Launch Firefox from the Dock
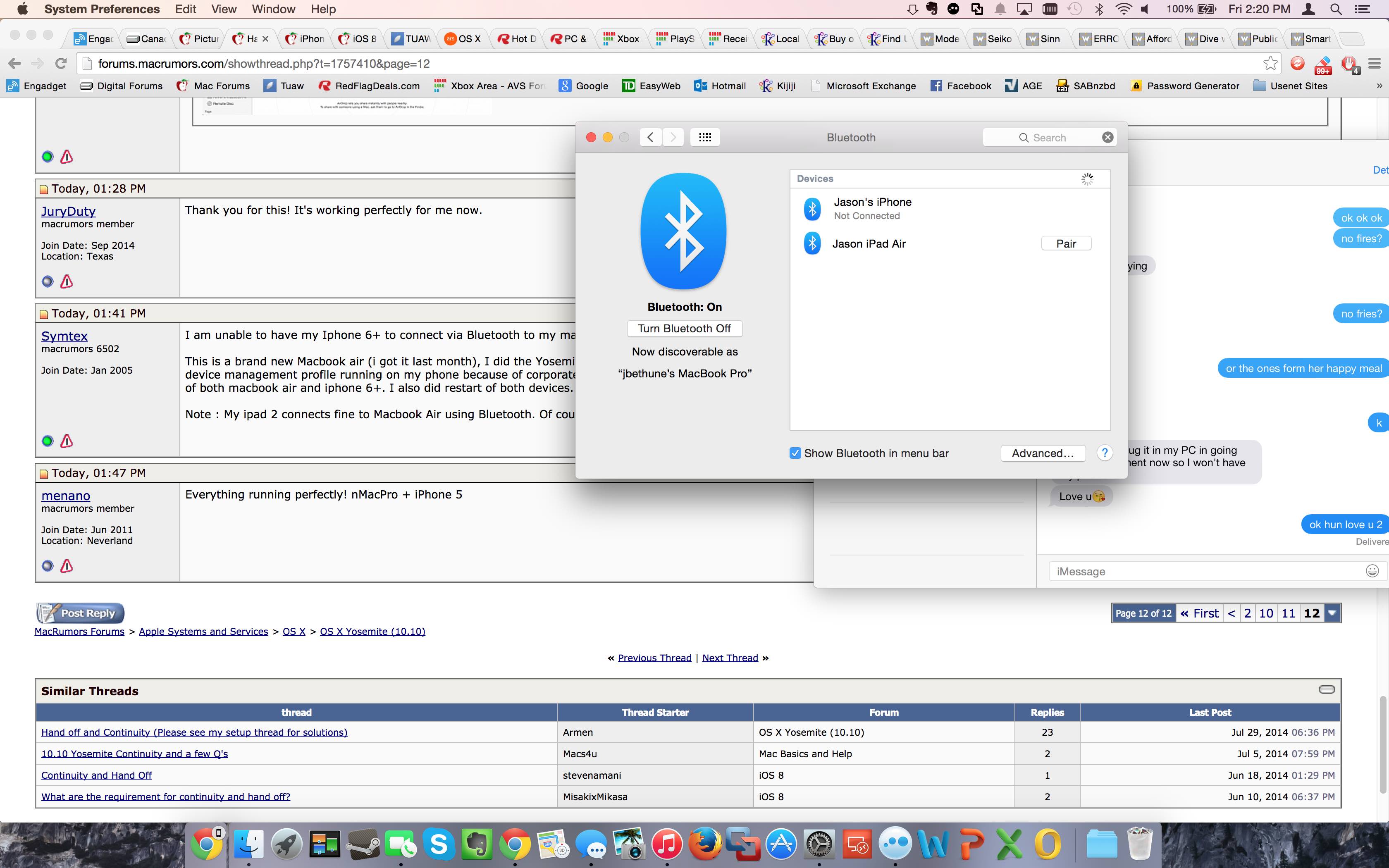 pyautogui.click(x=704, y=844)
